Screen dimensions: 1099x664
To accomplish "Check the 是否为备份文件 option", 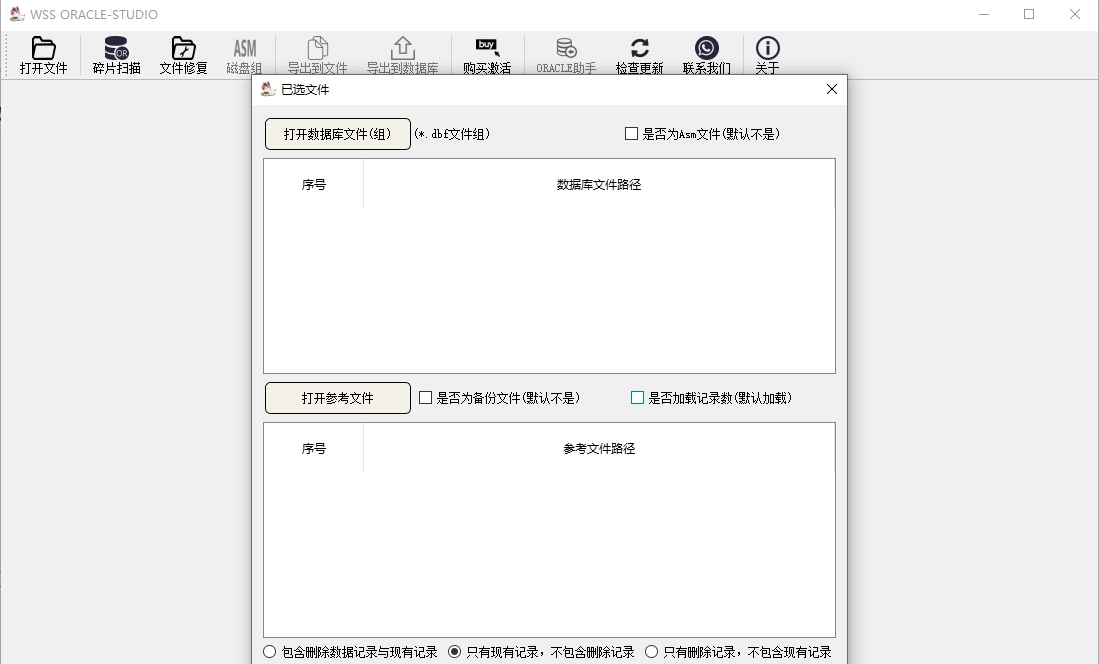I will (424, 397).
